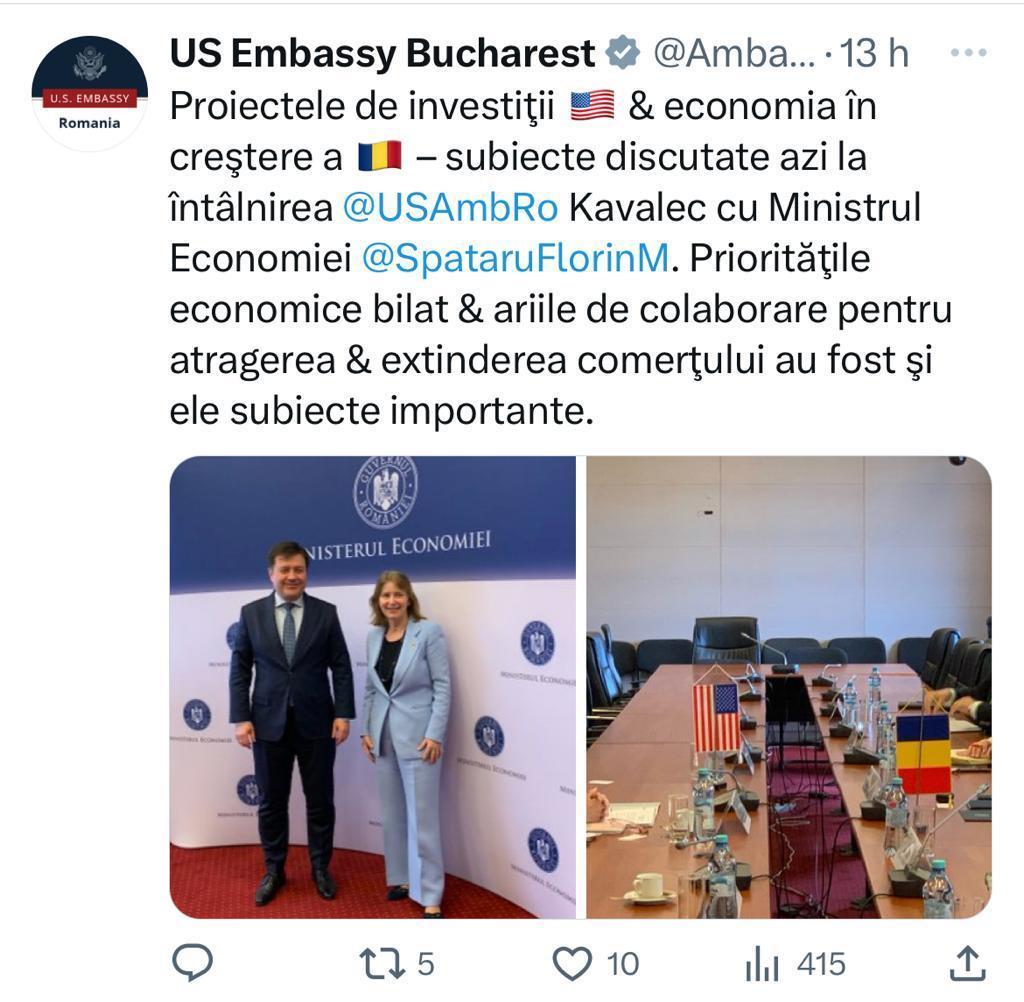Share the tweet with the upload icon
This screenshot has width=1024, height=1002.
point(966,963)
